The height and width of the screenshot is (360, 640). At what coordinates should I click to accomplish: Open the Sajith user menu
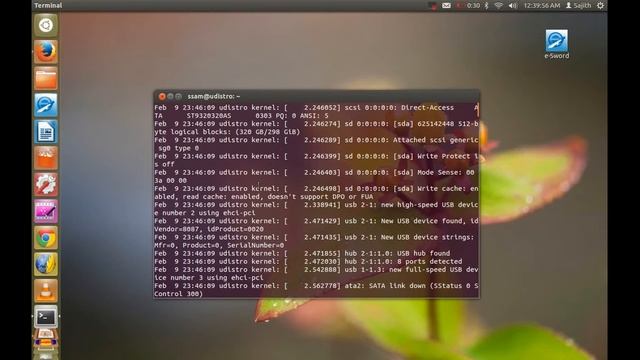tap(578, 5)
